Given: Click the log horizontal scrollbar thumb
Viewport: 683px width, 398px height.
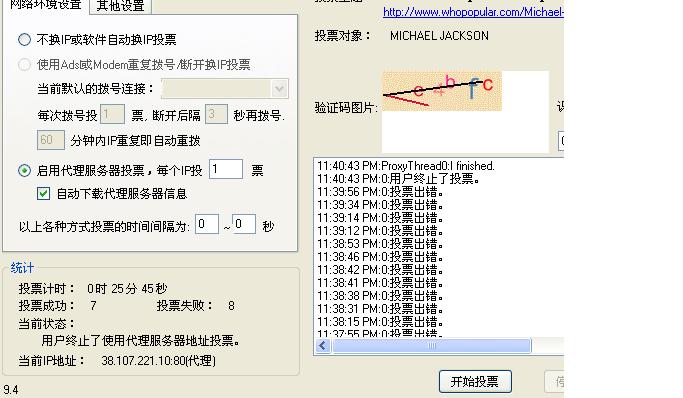Looking at the screenshot, I should tap(431, 346).
